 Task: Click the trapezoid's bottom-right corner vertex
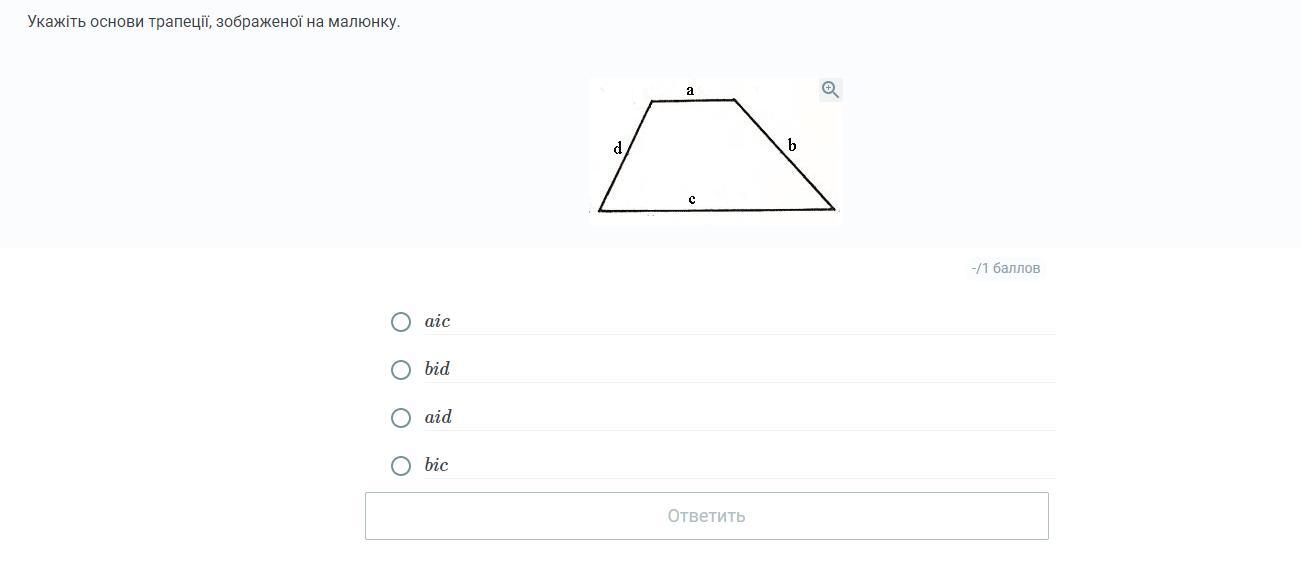pos(833,209)
